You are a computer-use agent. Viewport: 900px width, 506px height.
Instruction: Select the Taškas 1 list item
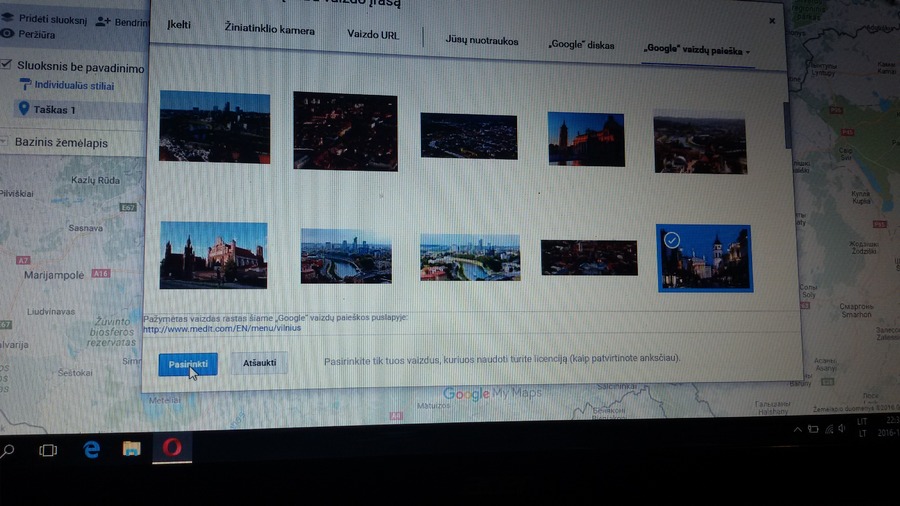click(79, 109)
